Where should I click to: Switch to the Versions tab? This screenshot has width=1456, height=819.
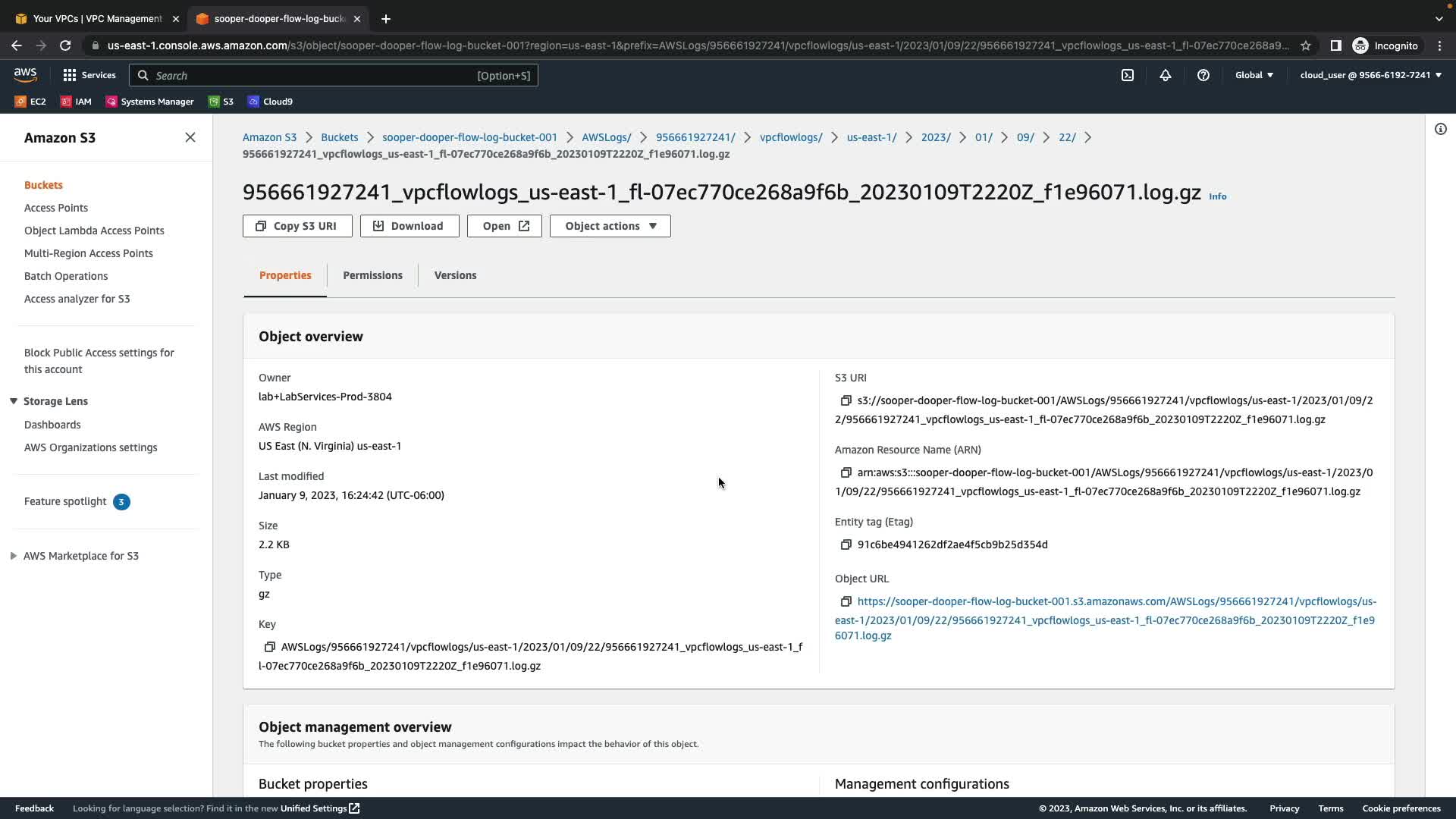(x=455, y=275)
